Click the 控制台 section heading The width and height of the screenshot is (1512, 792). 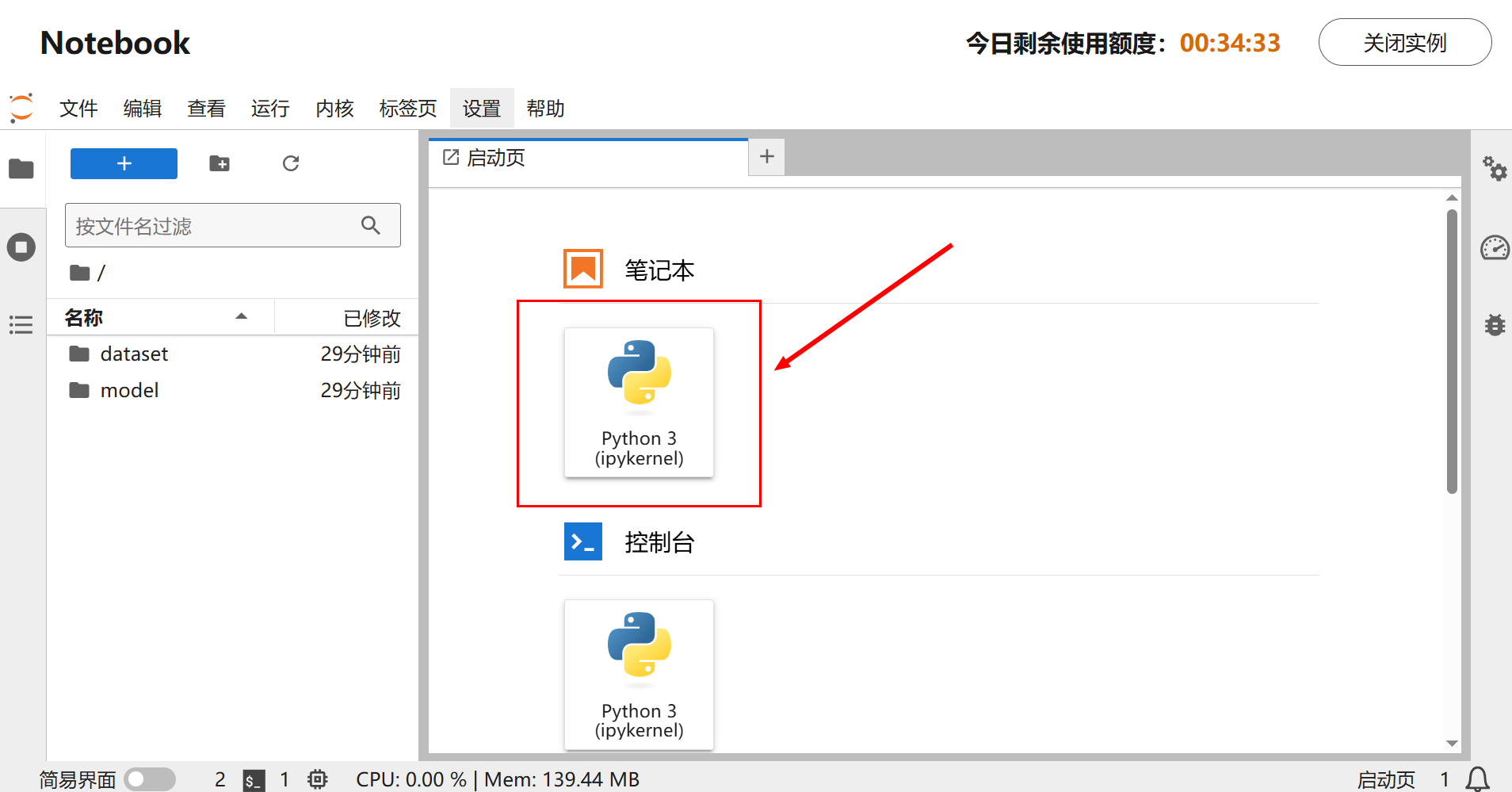[x=659, y=542]
